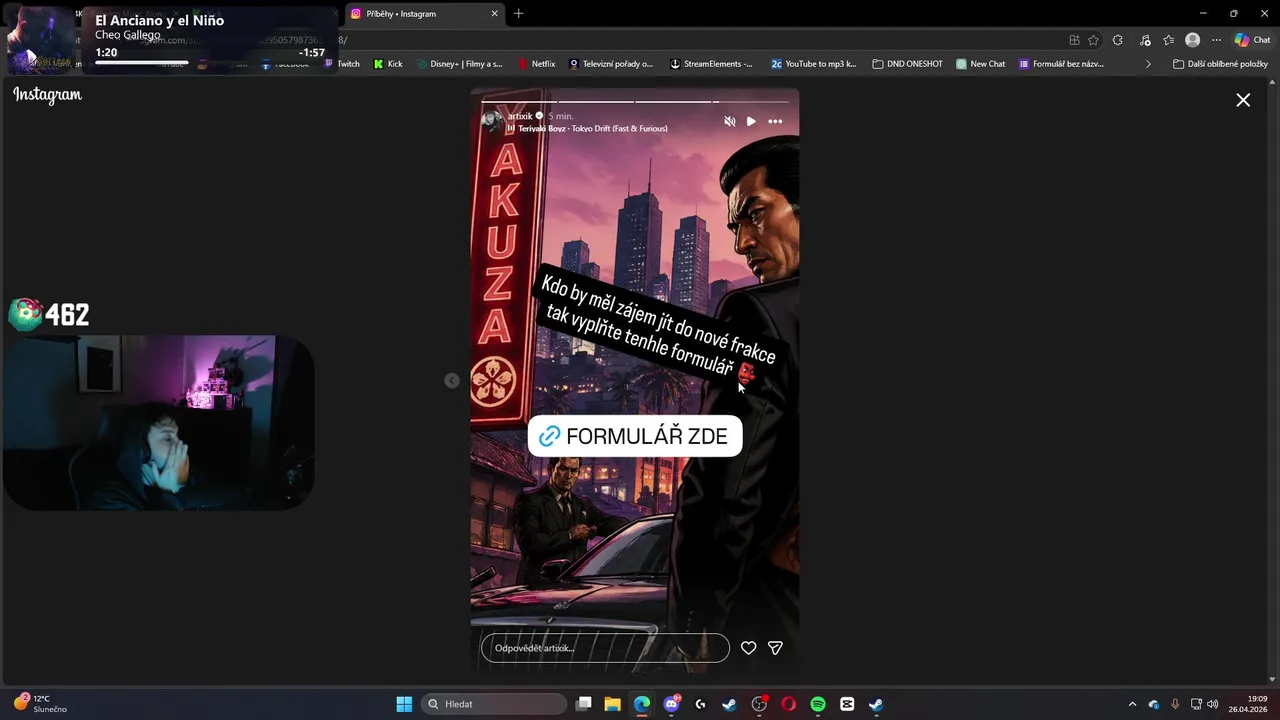
Task: Open Opera browser from the taskbar
Action: click(x=788, y=704)
